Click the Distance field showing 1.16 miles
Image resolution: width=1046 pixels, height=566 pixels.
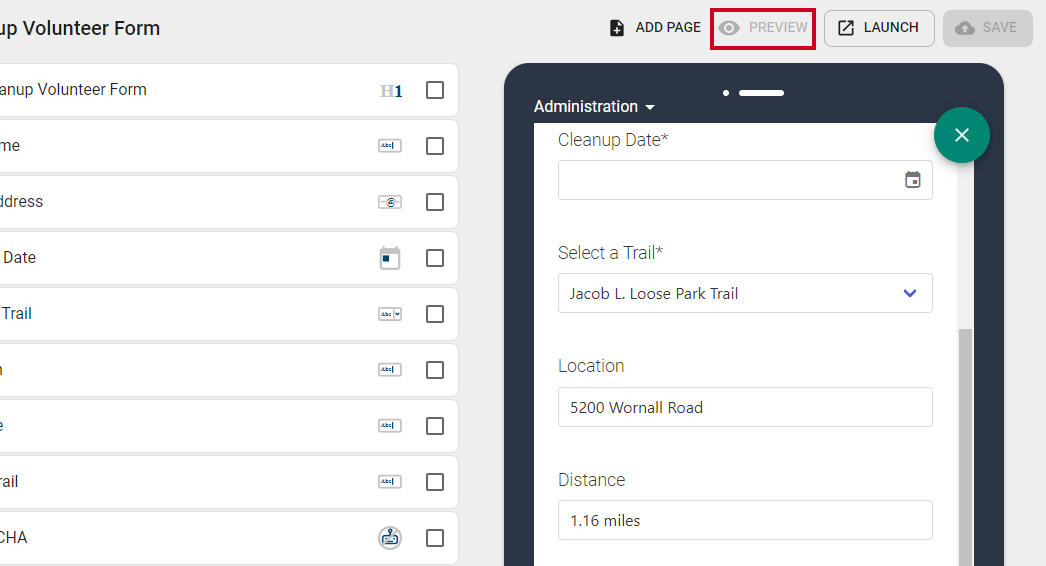pos(745,520)
